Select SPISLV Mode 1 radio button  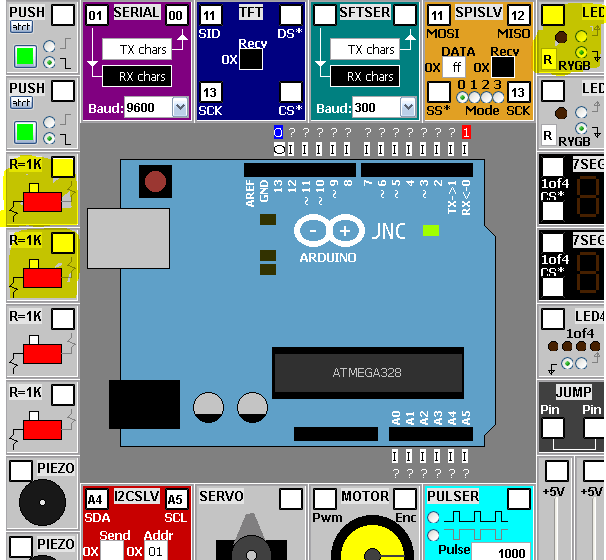coord(474,97)
